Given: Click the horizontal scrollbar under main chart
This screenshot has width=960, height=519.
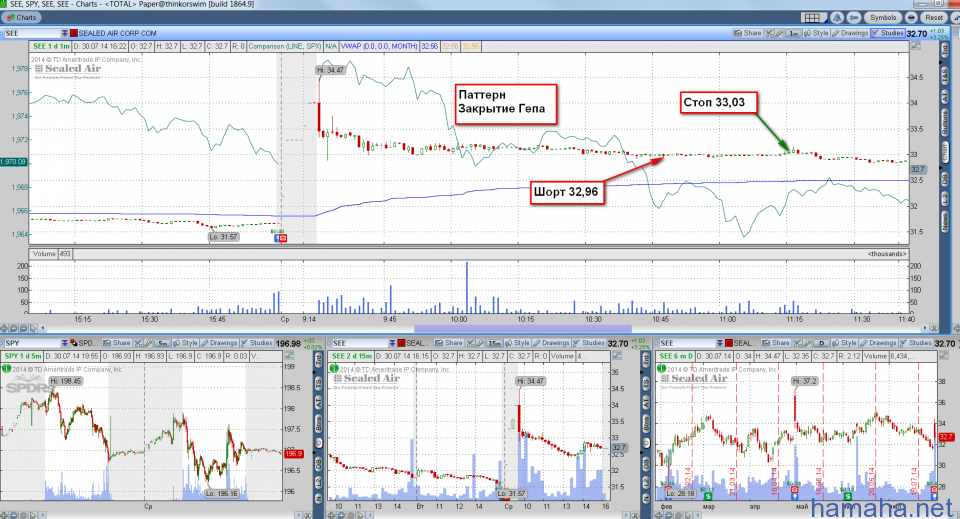Looking at the screenshot, I should tap(523, 329).
